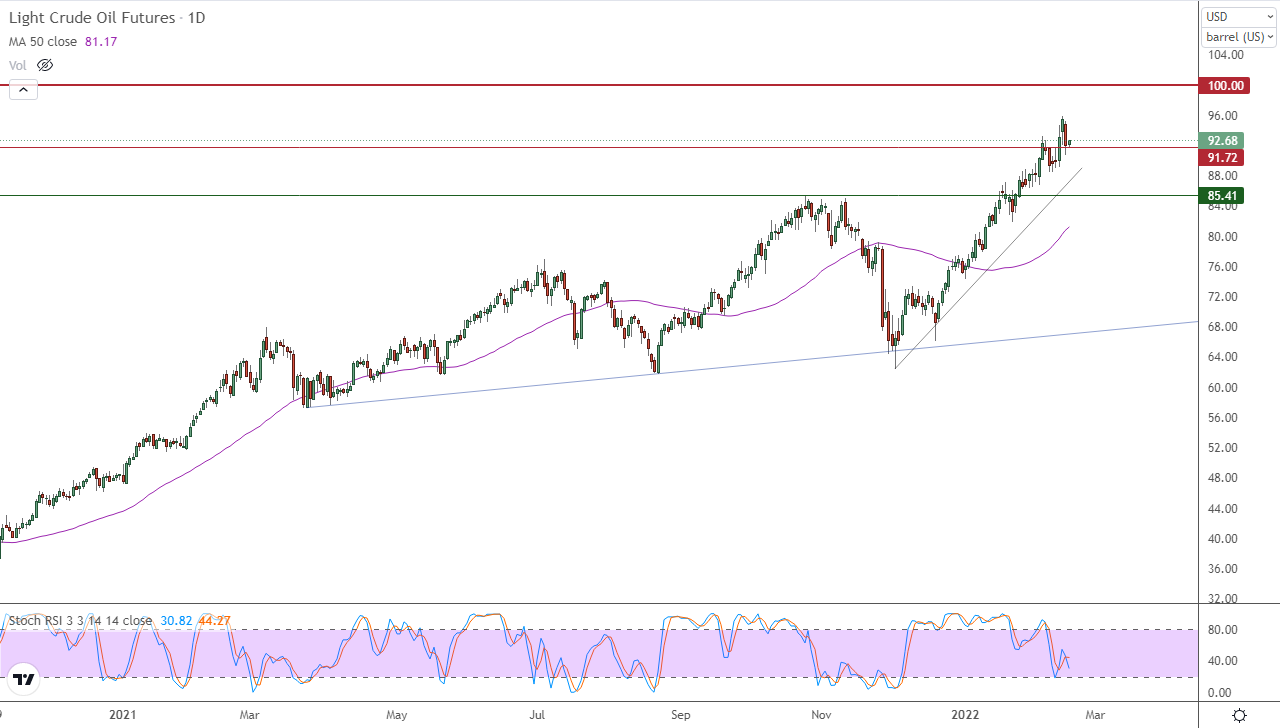The height and width of the screenshot is (728, 1280).
Task: Click the Nov label on the time axis
Action: 822,715
